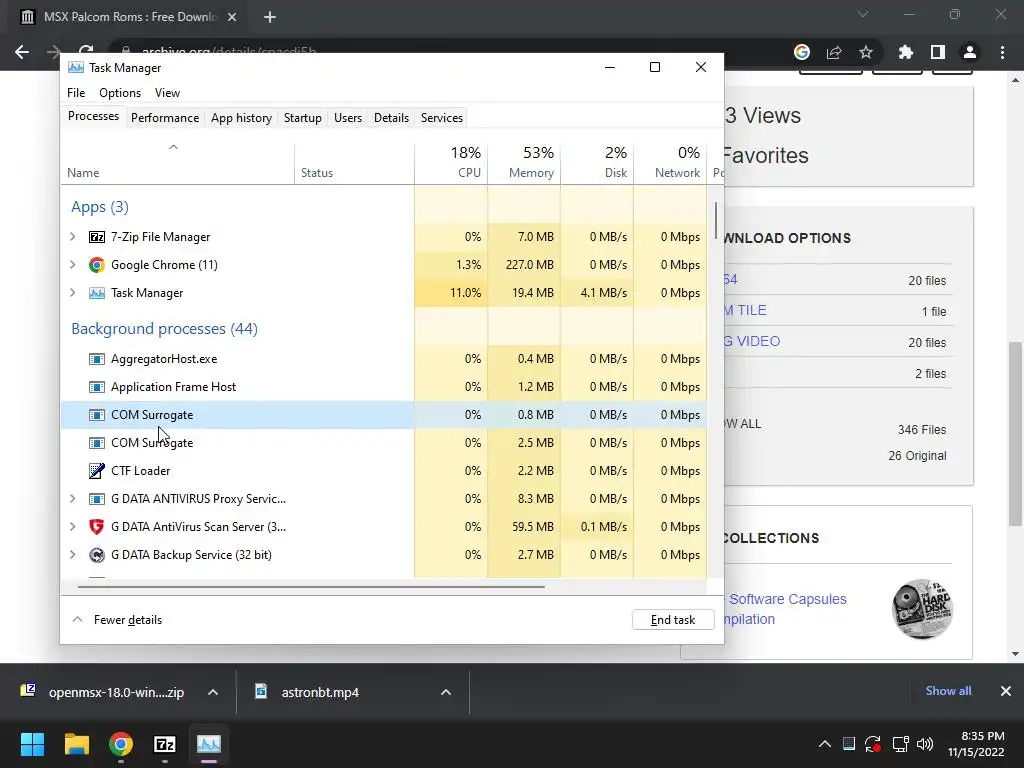Close the downloads bar
The height and width of the screenshot is (768, 1024).
1006,691
